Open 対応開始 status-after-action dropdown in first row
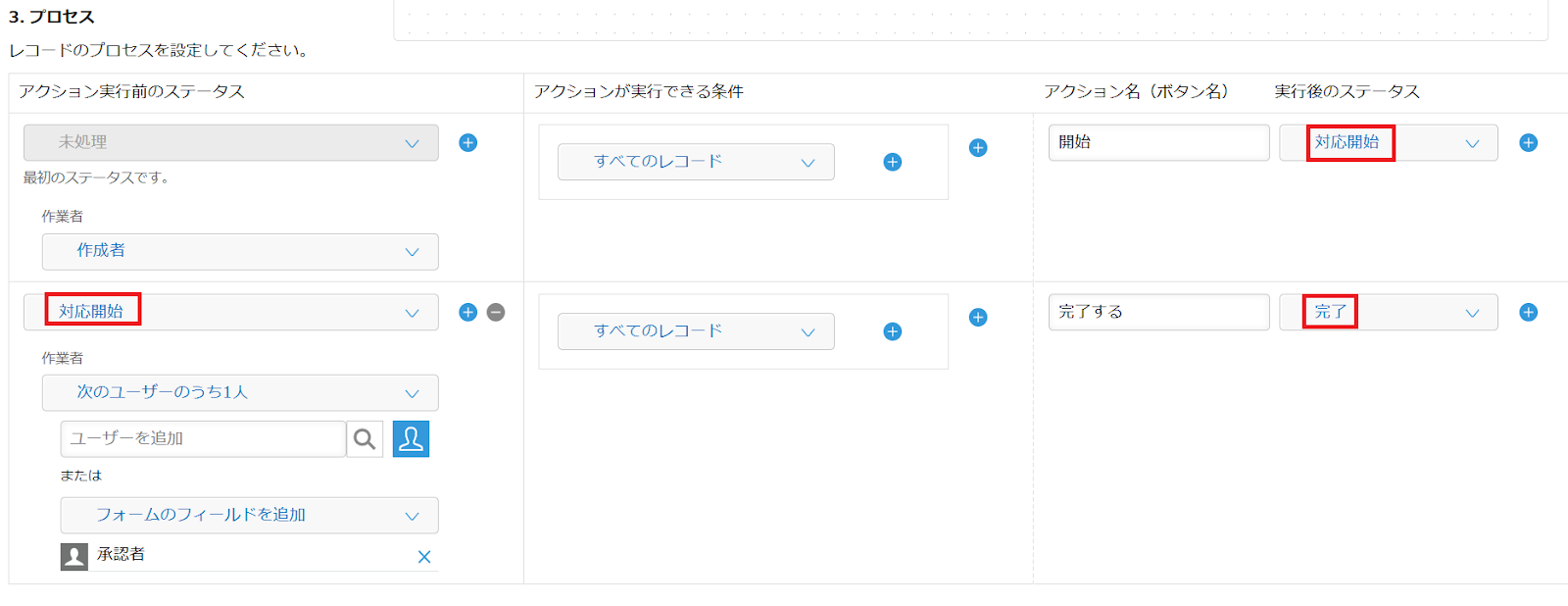The width and height of the screenshot is (1568, 606). click(1388, 143)
